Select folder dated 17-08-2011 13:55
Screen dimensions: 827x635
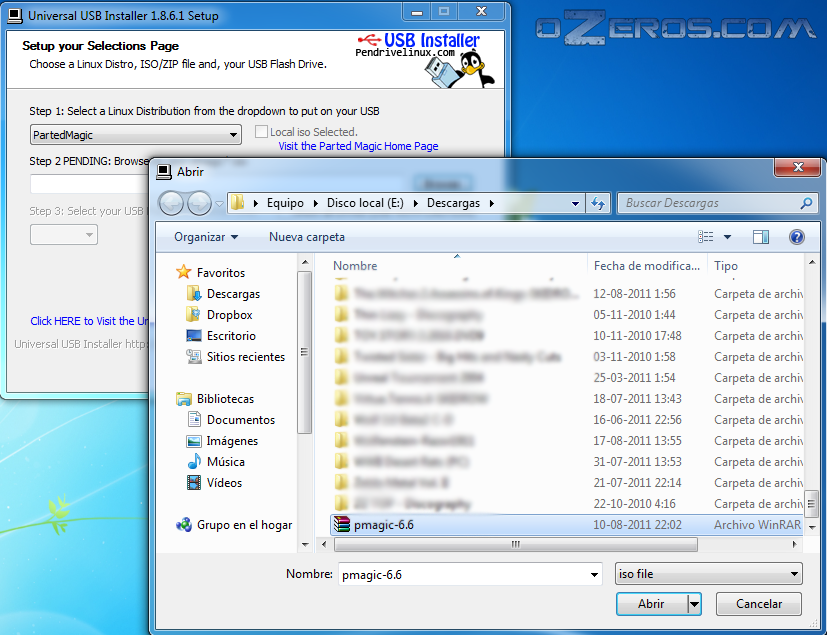(x=566, y=441)
